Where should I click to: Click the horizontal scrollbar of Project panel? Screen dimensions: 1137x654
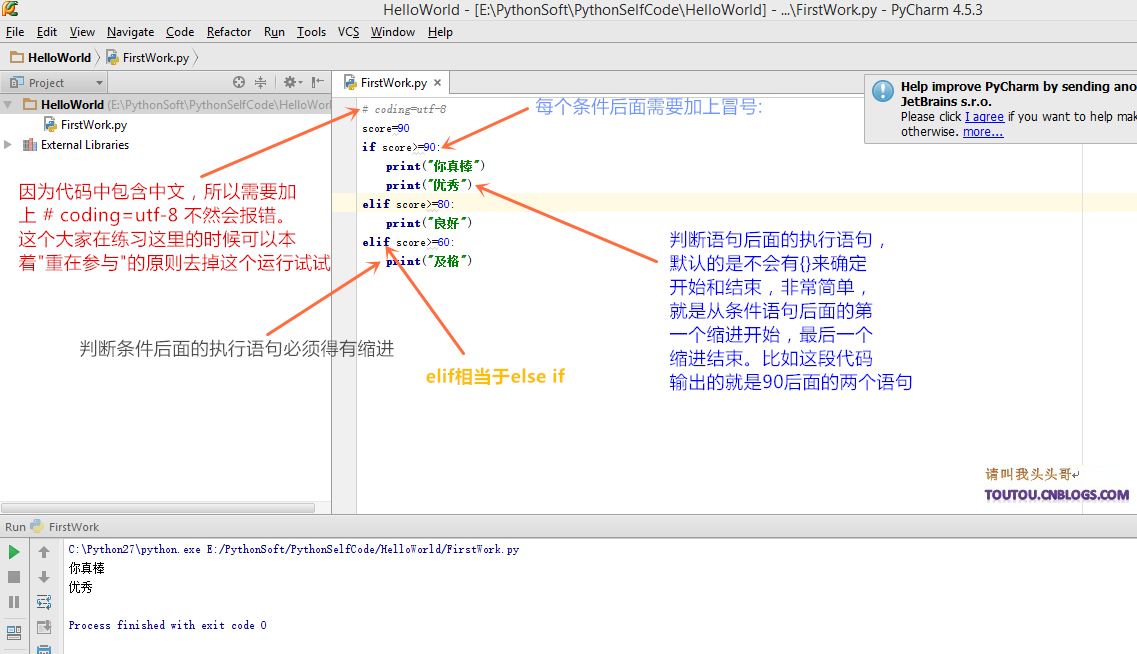coord(158,508)
